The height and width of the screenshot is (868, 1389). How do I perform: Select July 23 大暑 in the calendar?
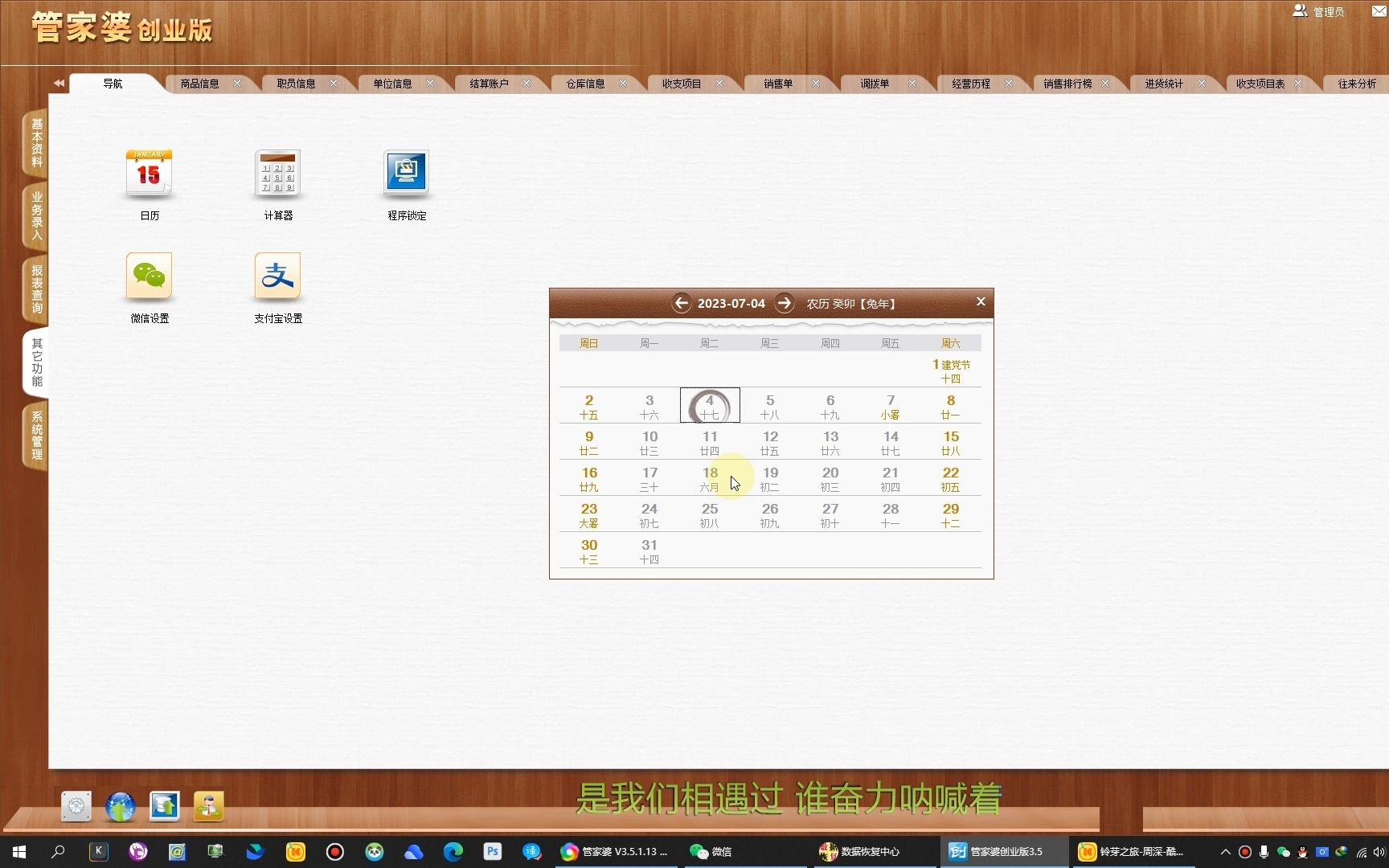tap(589, 514)
